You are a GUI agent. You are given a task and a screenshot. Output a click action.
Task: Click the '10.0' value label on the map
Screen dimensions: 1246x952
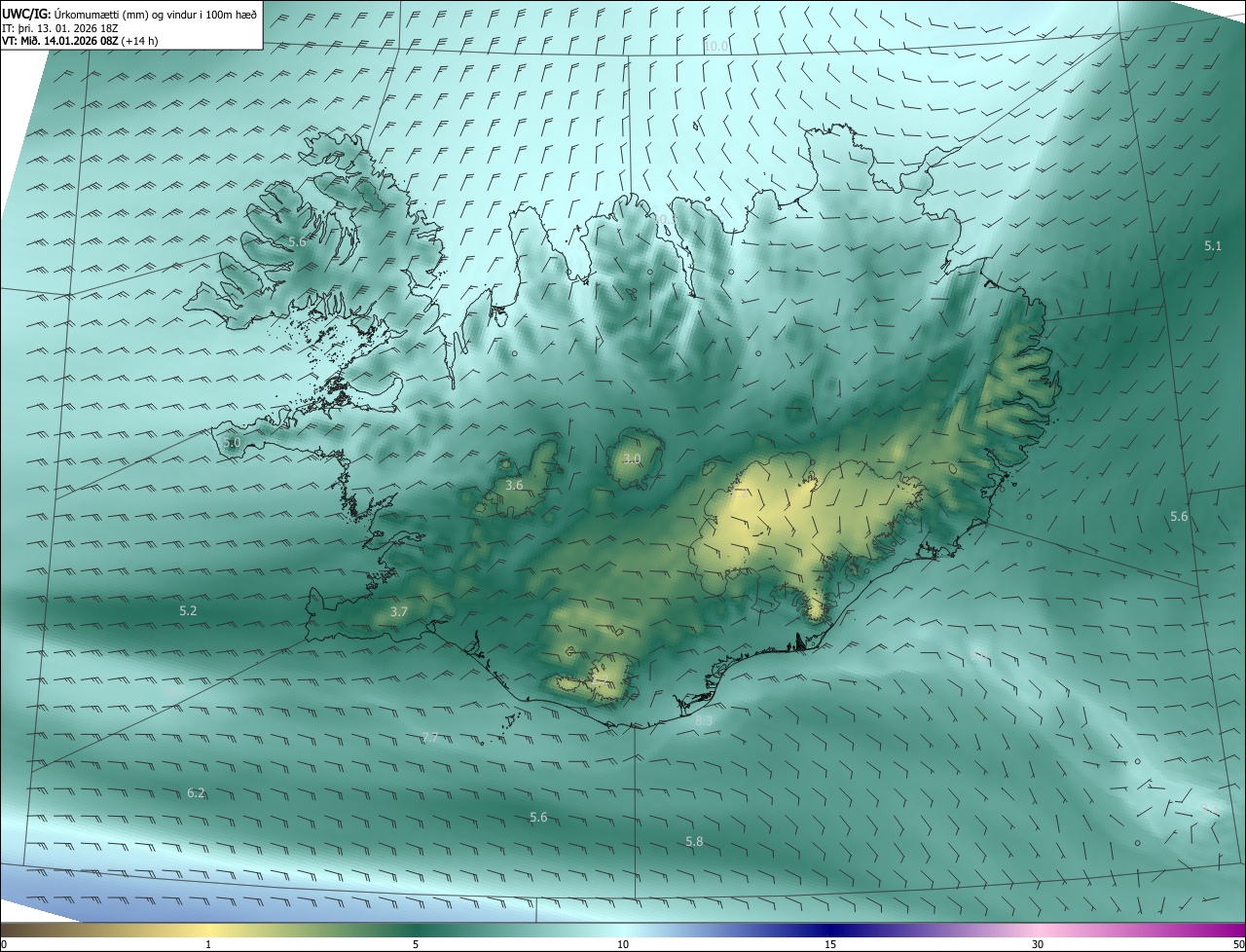[715, 47]
